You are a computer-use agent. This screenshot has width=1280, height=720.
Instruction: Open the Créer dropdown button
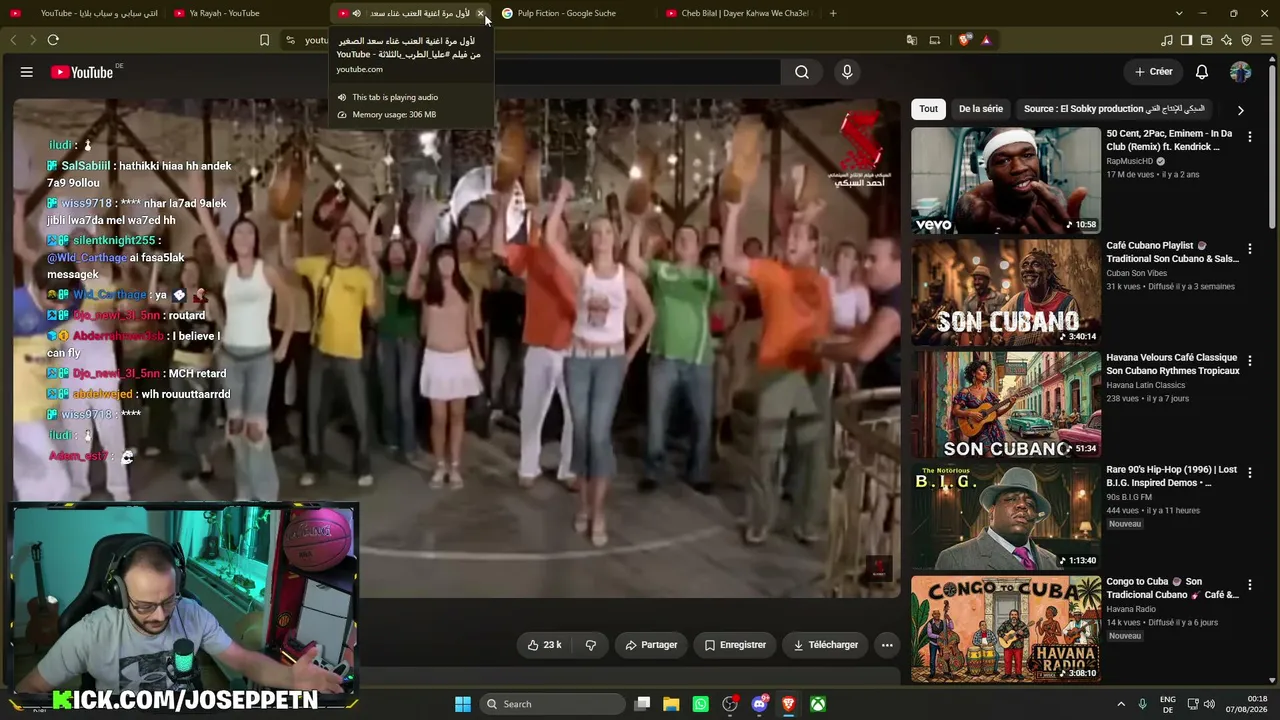(1153, 72)
